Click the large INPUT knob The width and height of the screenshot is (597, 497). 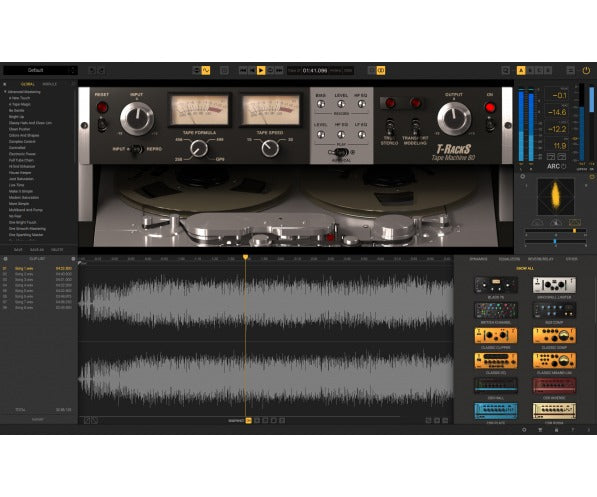[x=137, y=118]
